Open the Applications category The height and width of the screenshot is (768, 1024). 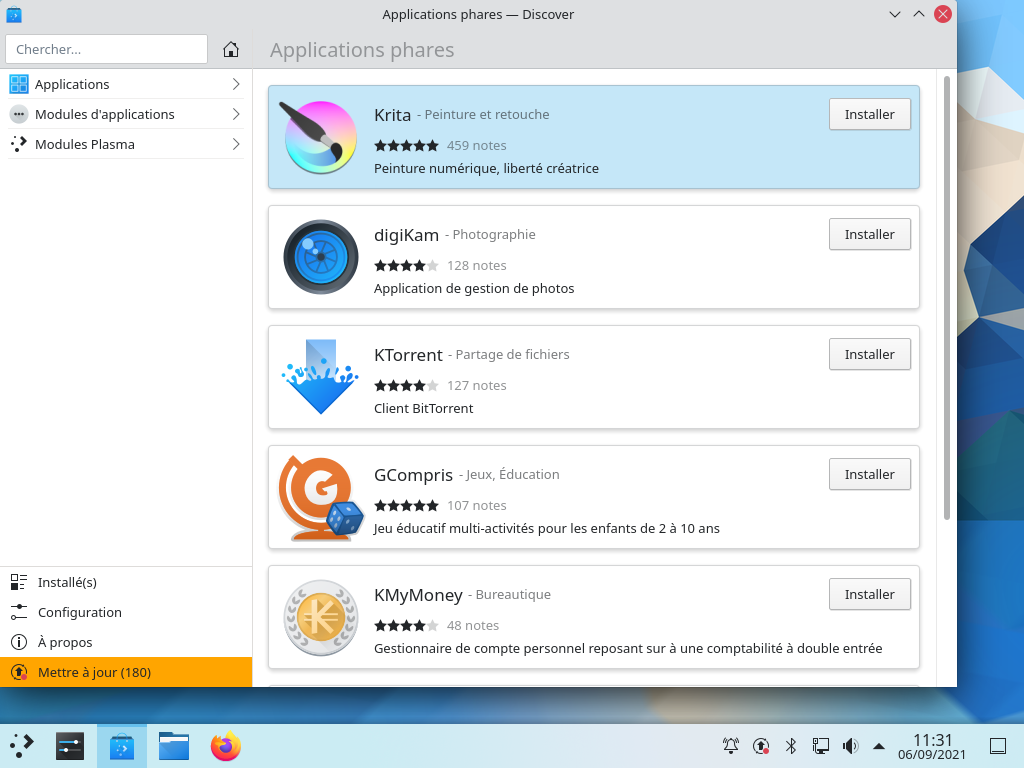point(125,84)
